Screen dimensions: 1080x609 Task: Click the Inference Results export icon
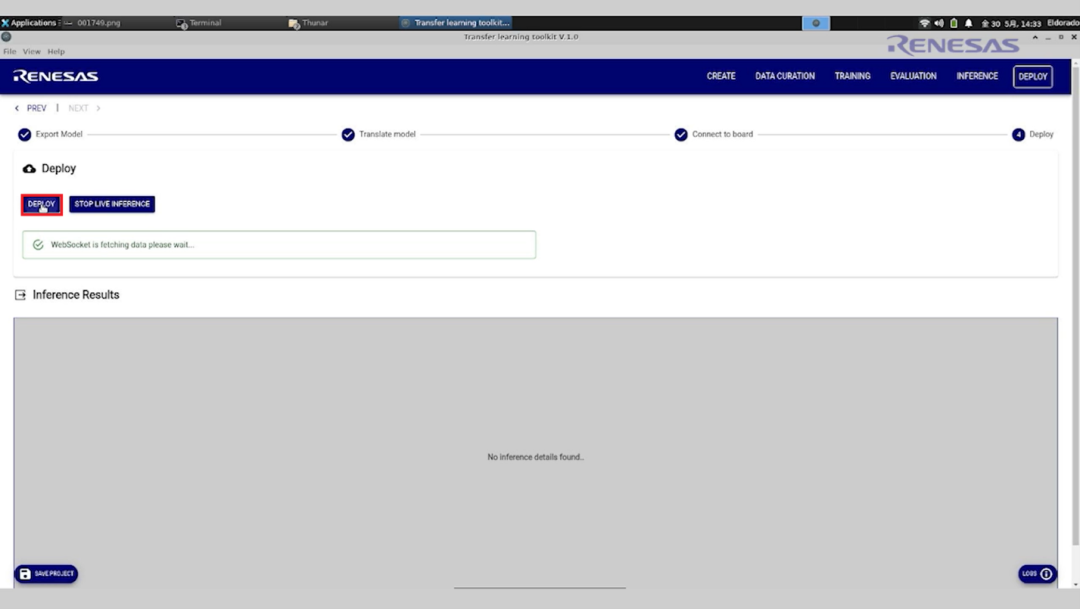(20, 295)
